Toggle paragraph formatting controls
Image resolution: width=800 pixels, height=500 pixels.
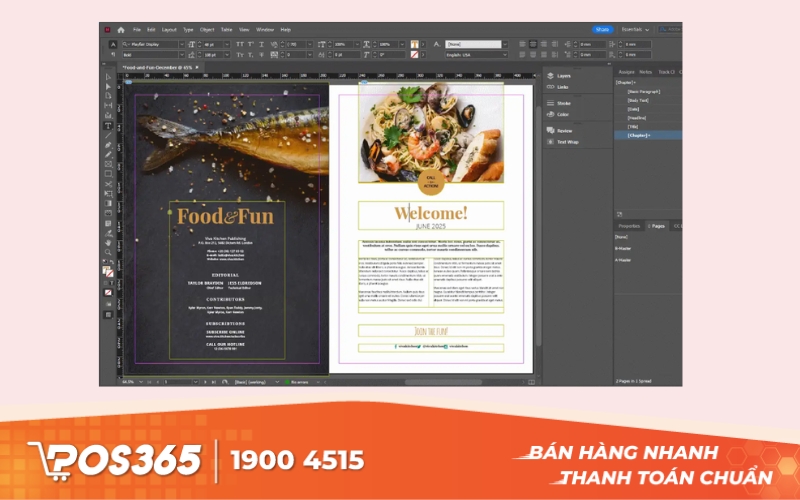[x=113, y=55]
